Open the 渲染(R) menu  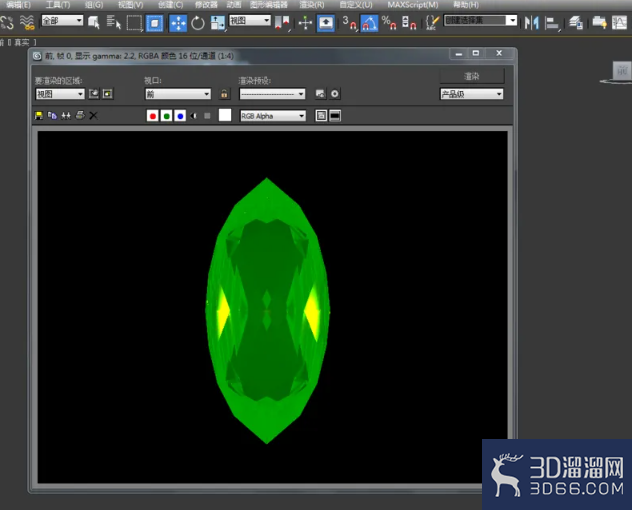coord(312,5)
